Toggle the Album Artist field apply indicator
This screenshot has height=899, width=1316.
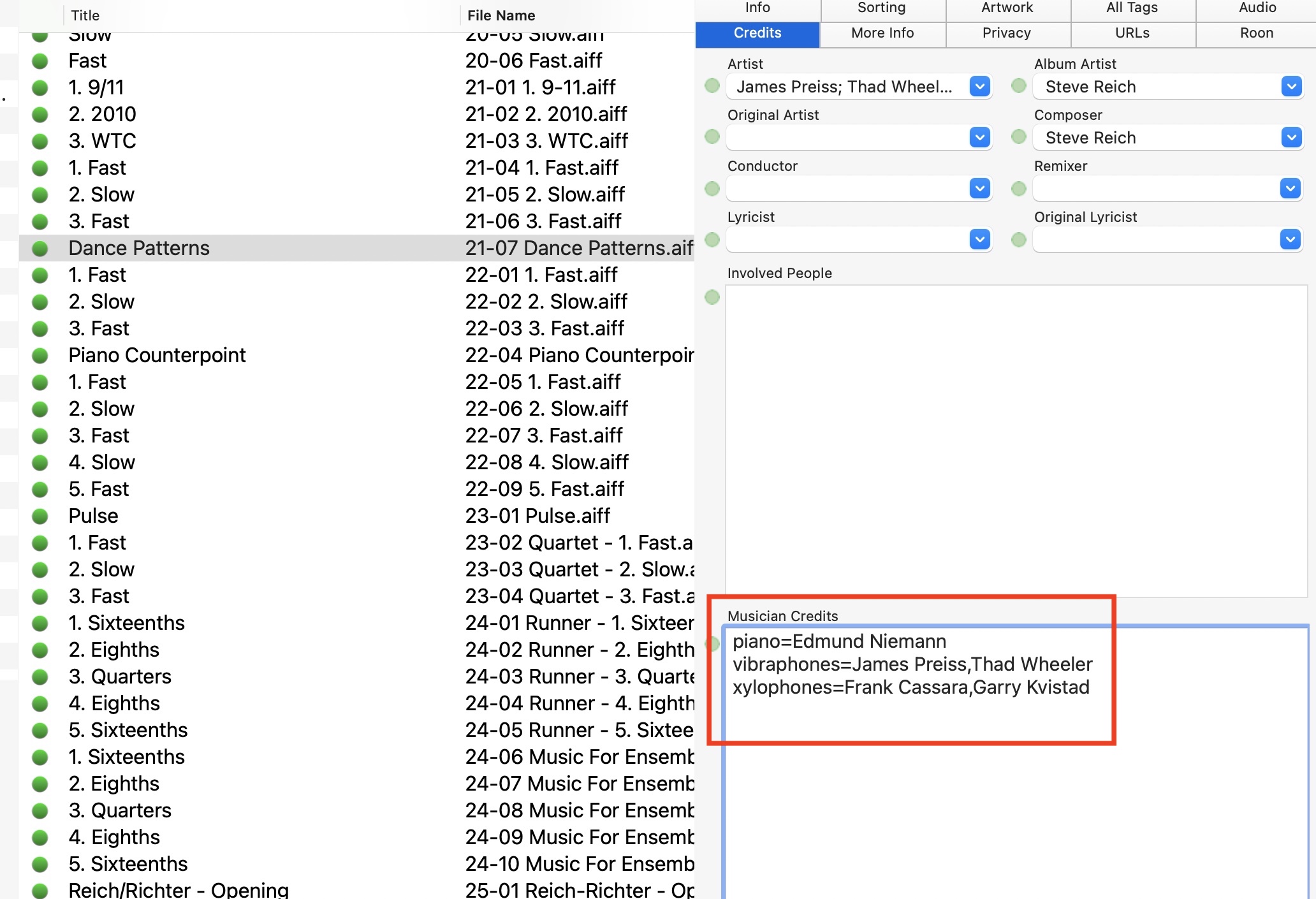click(1019, 86)
